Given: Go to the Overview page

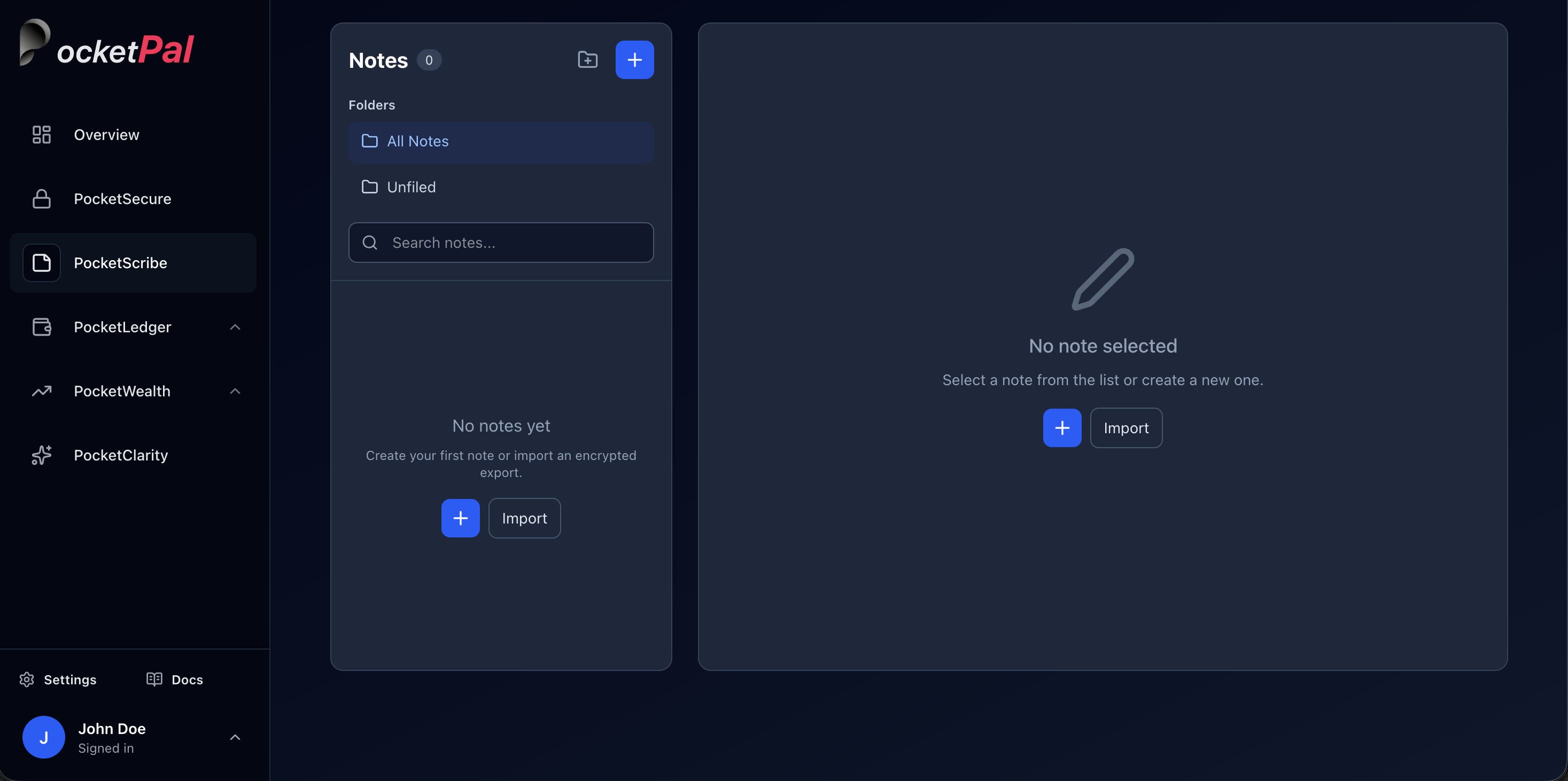Looking at the screenshot, I should click(133, 135).
